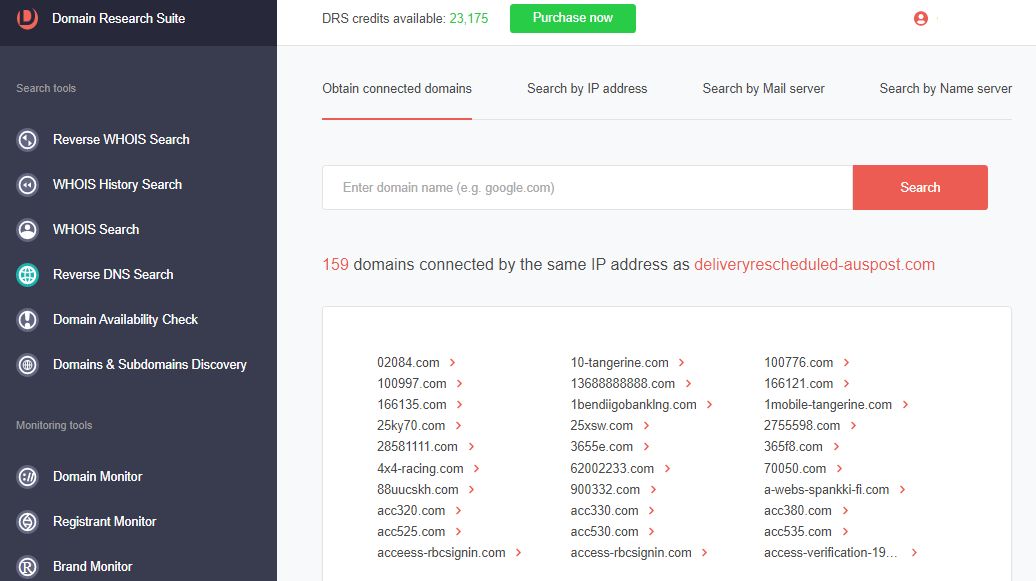This screenshot has height=581, width=1036.
Task: Click the Purchase now button
Action: point(572,18)
